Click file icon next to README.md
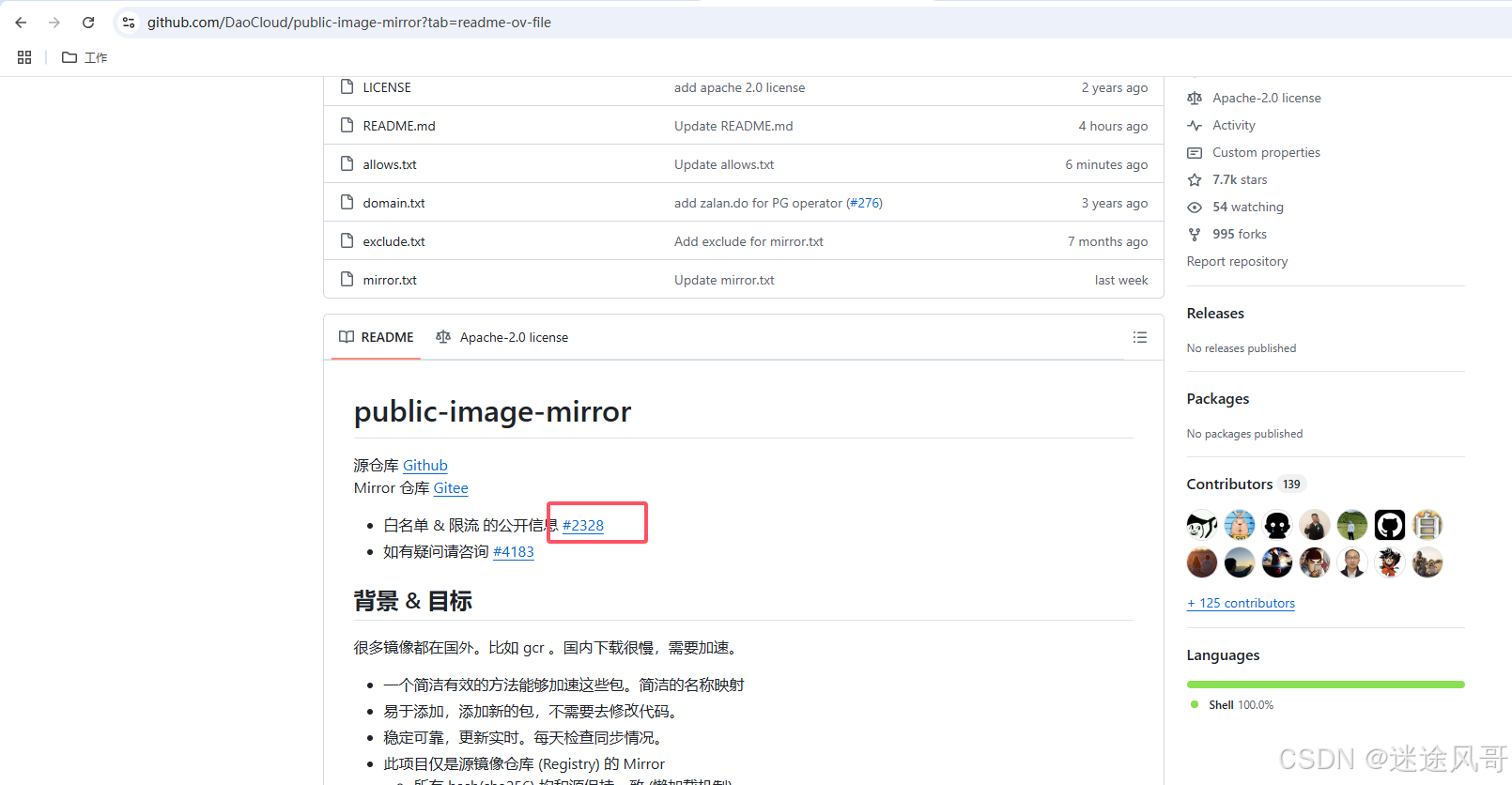Screen dimensions: 1512x785 coord(347,125)
